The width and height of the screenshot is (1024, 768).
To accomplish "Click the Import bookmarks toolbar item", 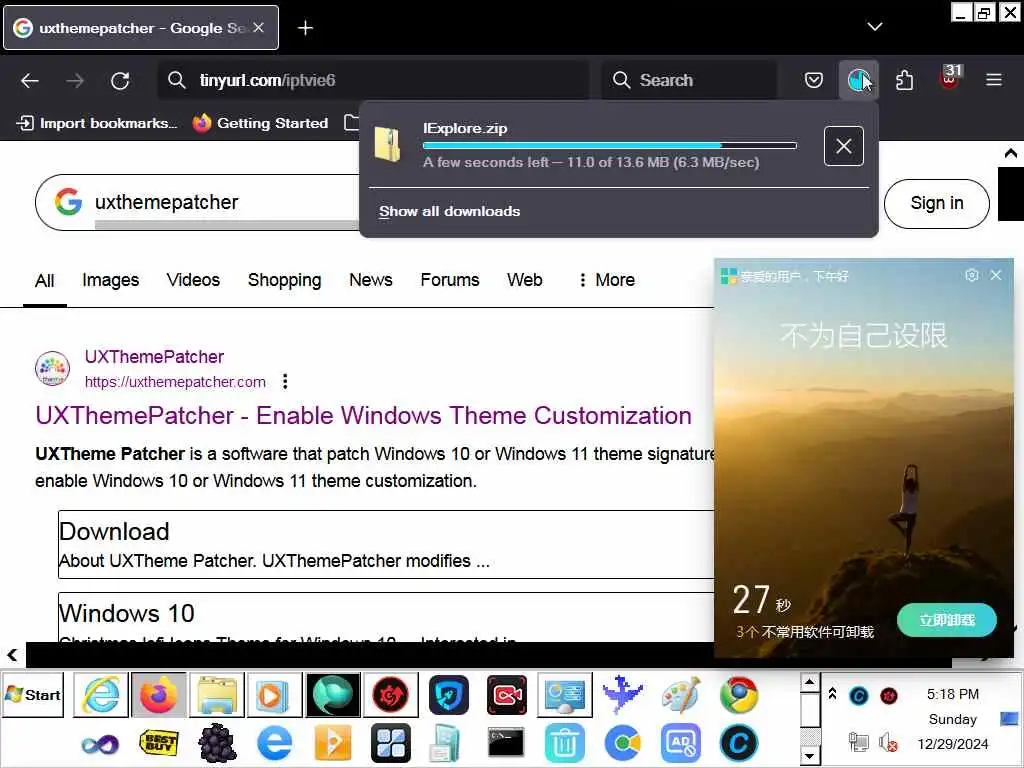I will click(x=97, y=123).
